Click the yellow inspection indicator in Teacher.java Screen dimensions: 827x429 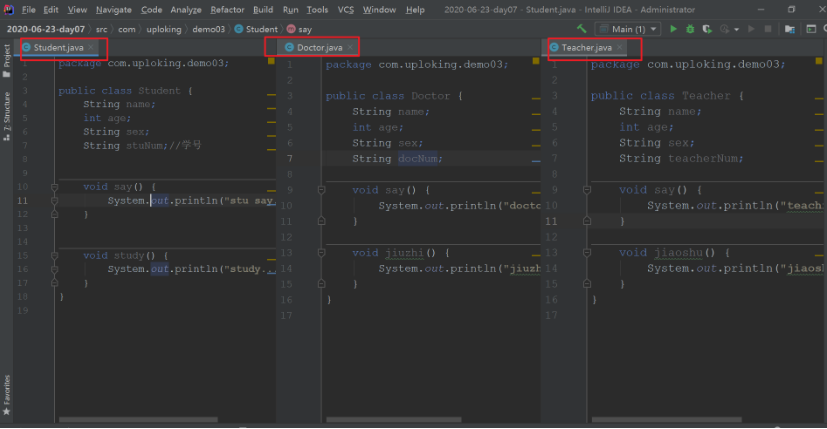coord(819,61)
